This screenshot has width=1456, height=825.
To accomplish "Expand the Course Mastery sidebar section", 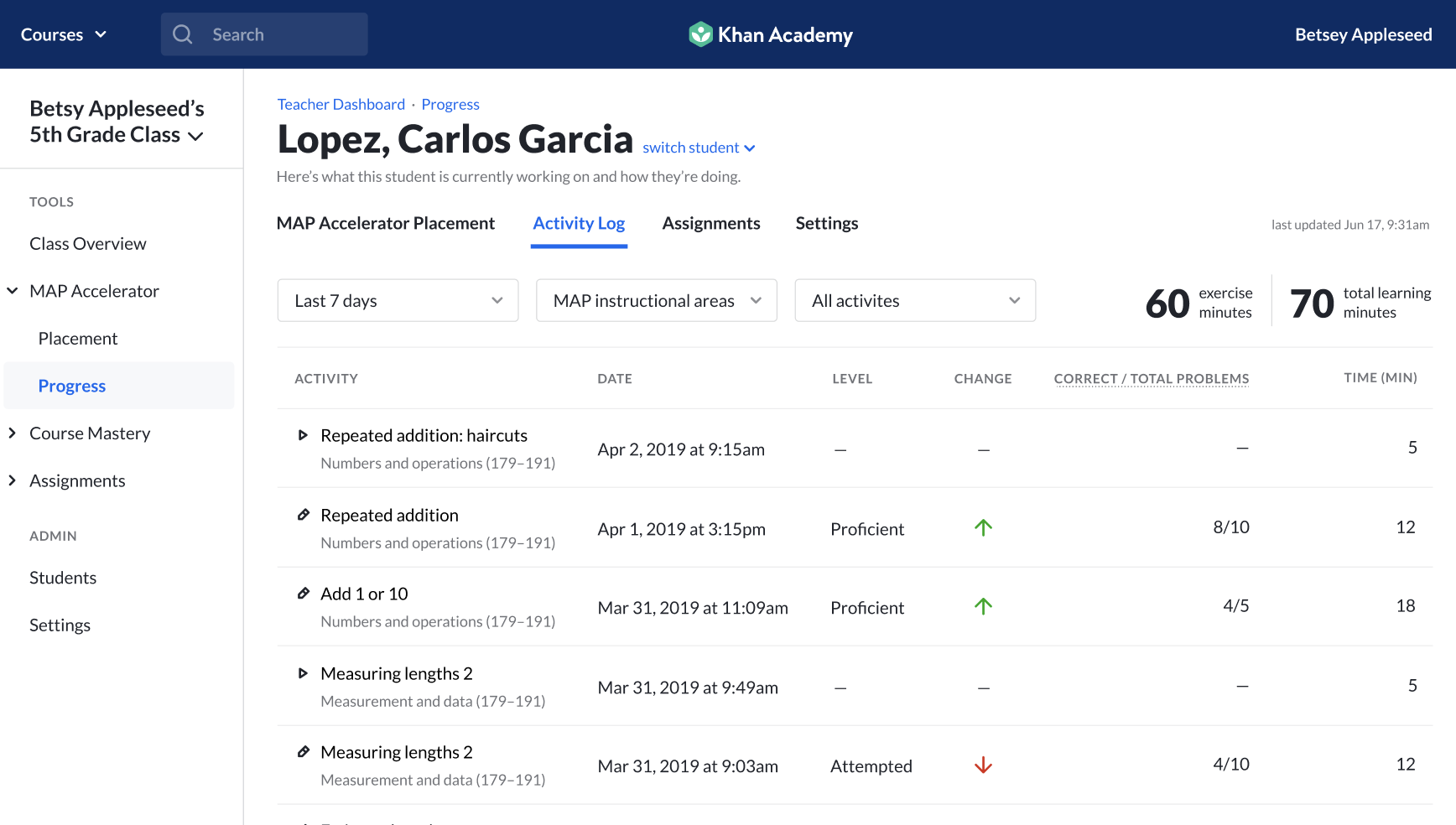I will point(13,433).
